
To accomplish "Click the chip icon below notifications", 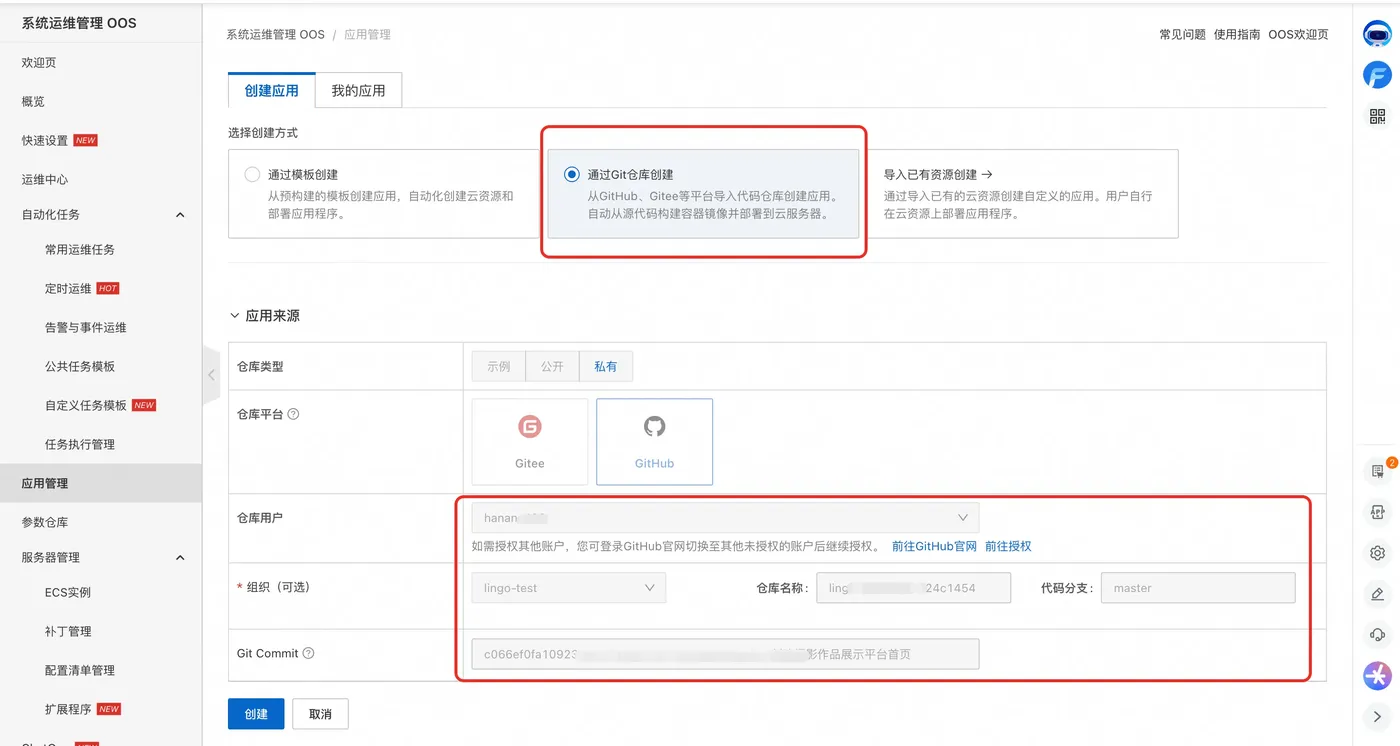I will pos(1377,512).
